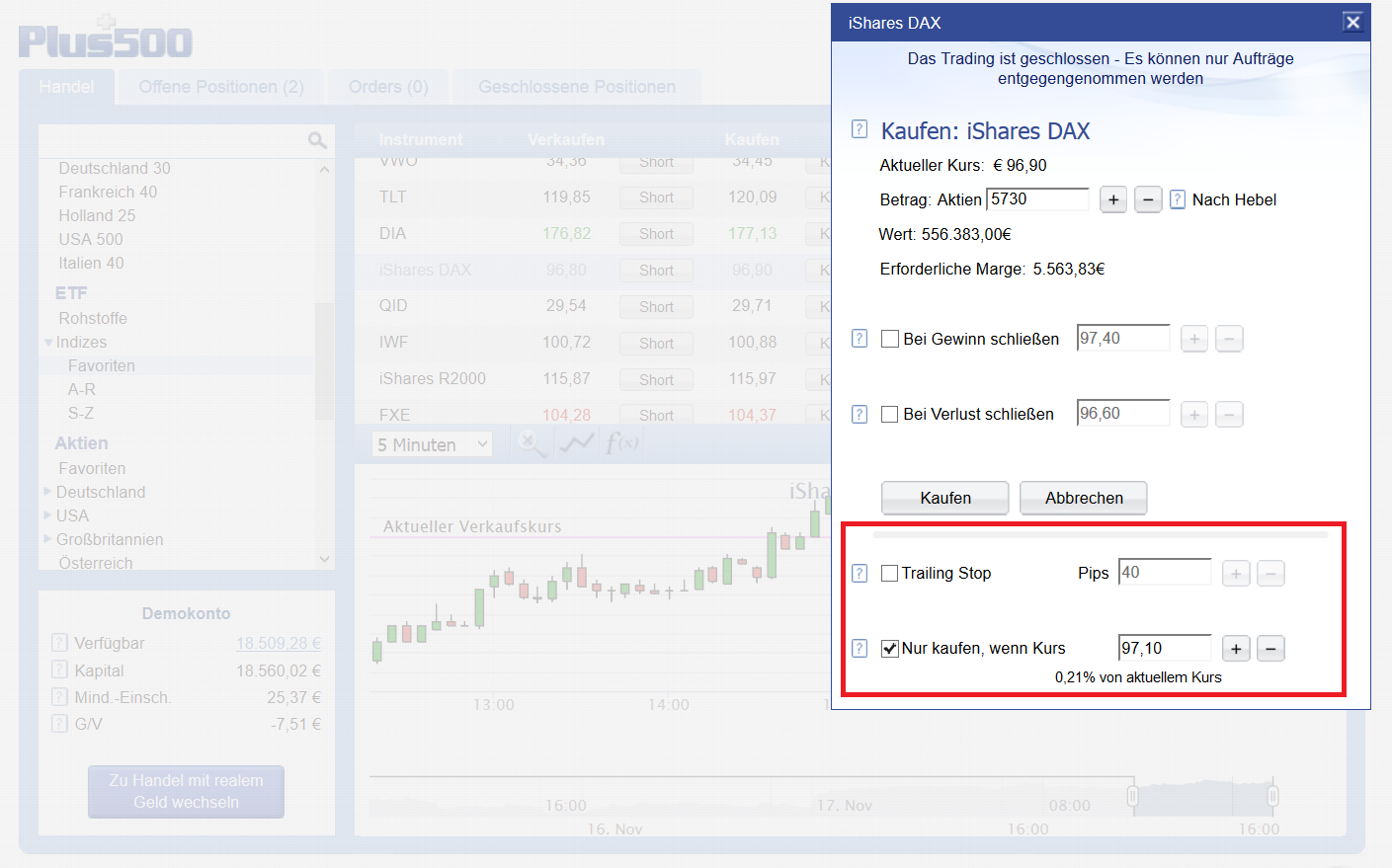Click the left chart range slider handle
This screenshot has width=1392, height=868.
[1133, 795]
